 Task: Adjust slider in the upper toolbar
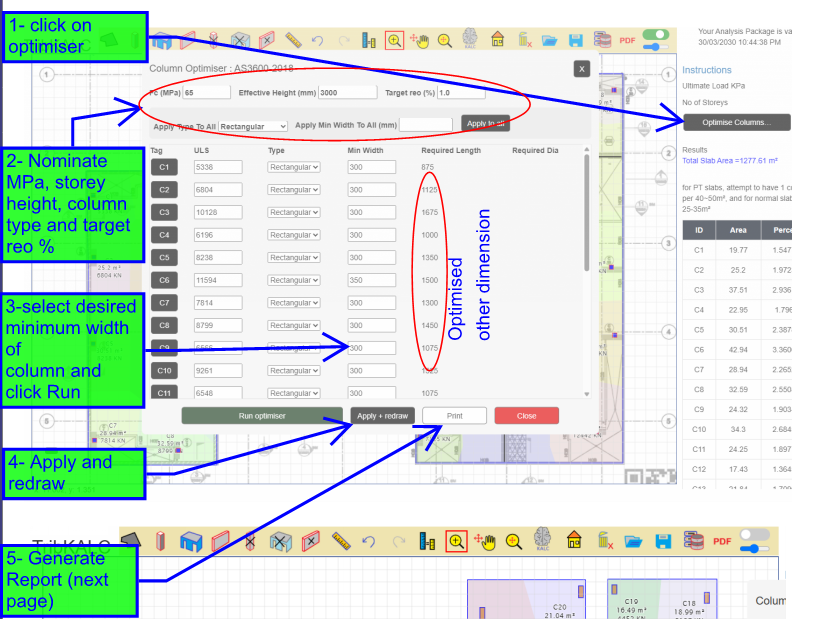655,47
